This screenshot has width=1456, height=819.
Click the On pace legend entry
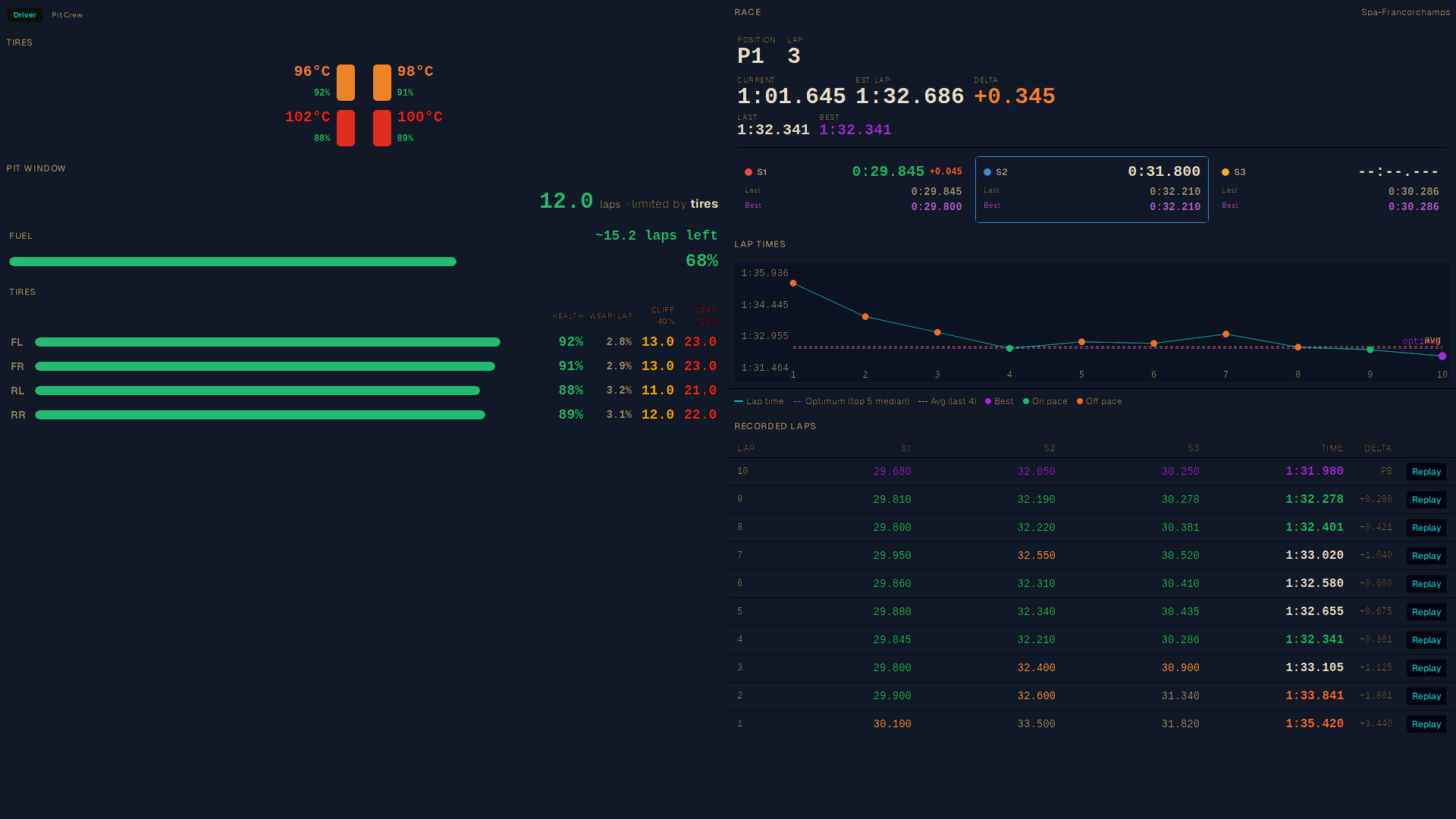tap(1045, 402)
